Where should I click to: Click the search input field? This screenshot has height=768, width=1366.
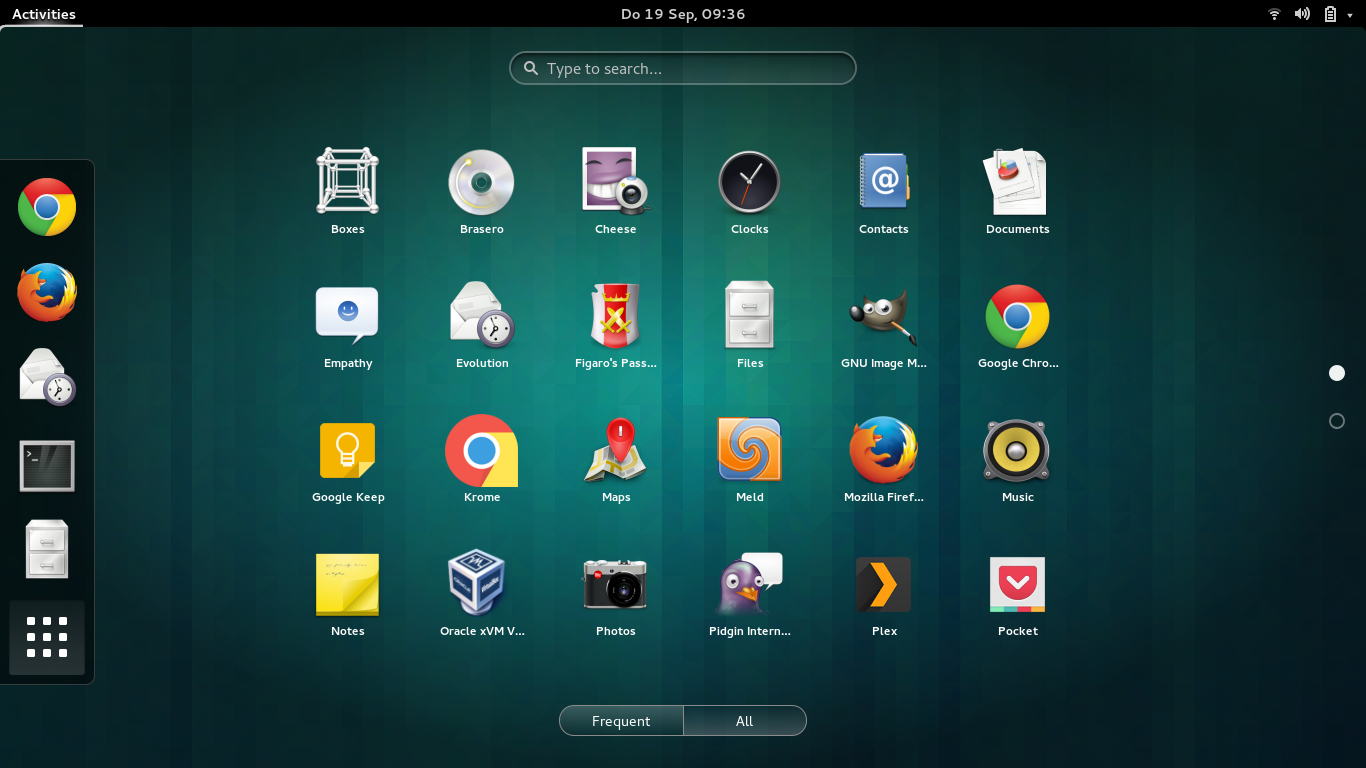683,68
